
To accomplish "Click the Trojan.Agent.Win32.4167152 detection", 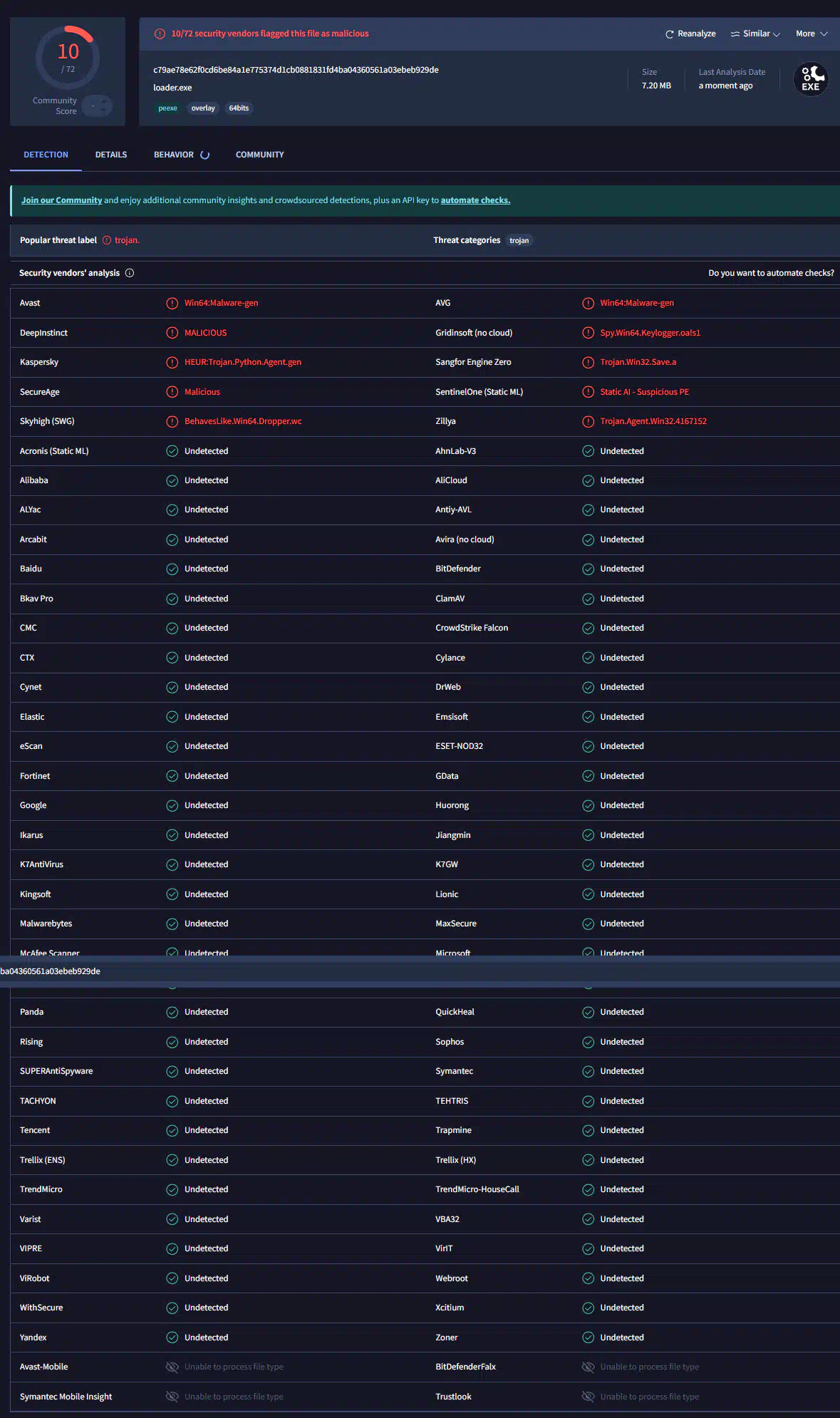I will pyautogui.click(x=653, y=421).
